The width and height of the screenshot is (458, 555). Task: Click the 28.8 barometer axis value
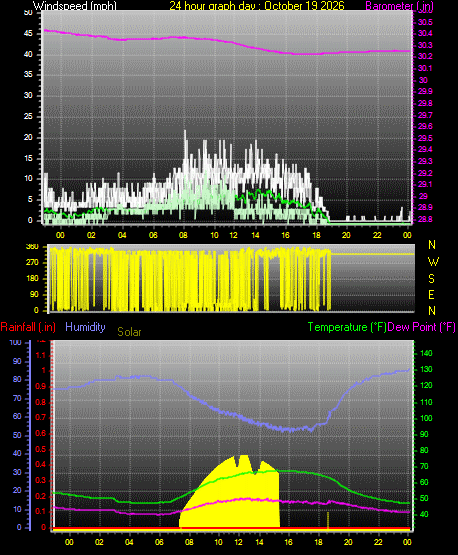click(425, 219)
